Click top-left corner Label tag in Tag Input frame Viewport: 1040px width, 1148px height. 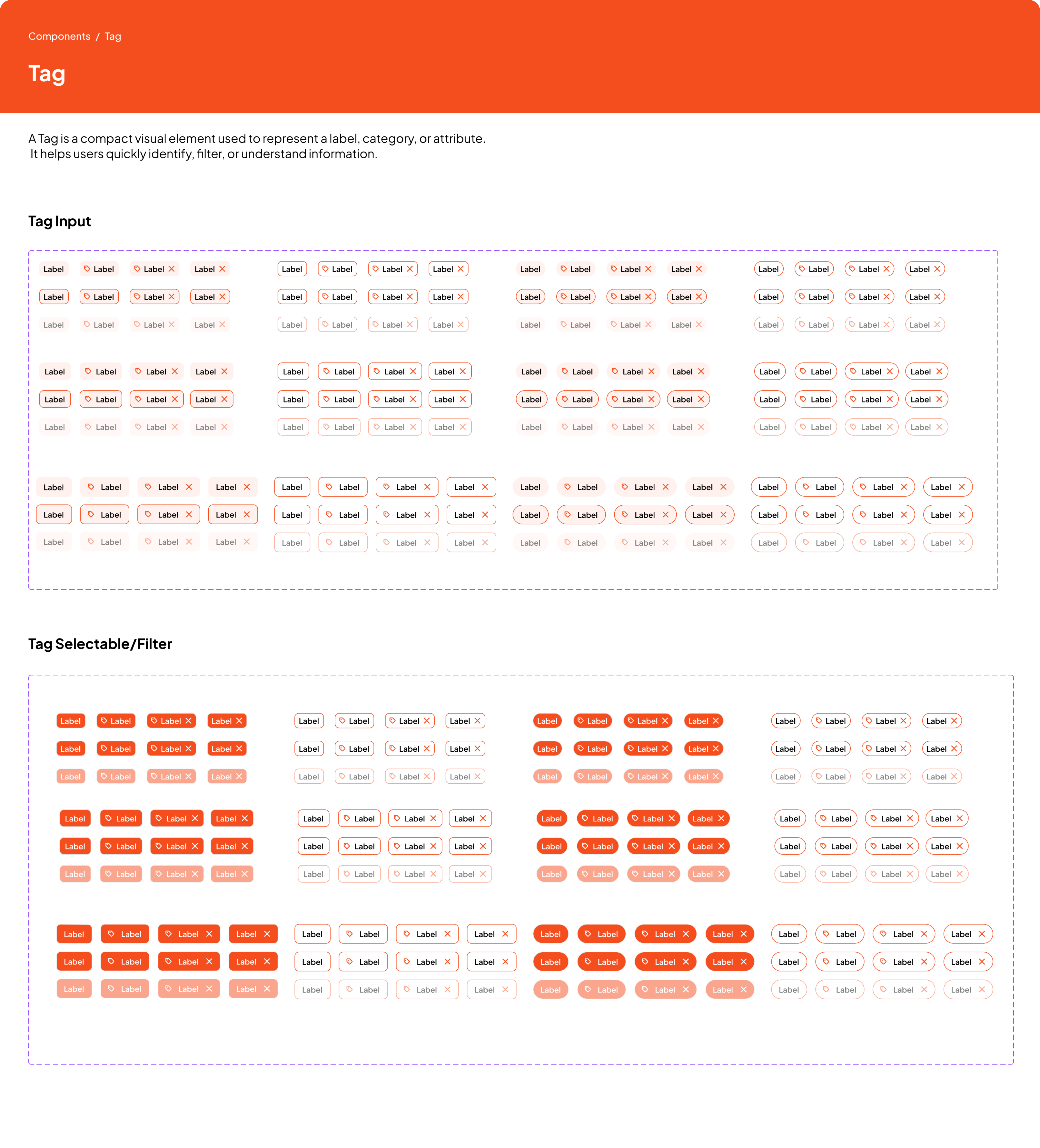pos(54,269)
